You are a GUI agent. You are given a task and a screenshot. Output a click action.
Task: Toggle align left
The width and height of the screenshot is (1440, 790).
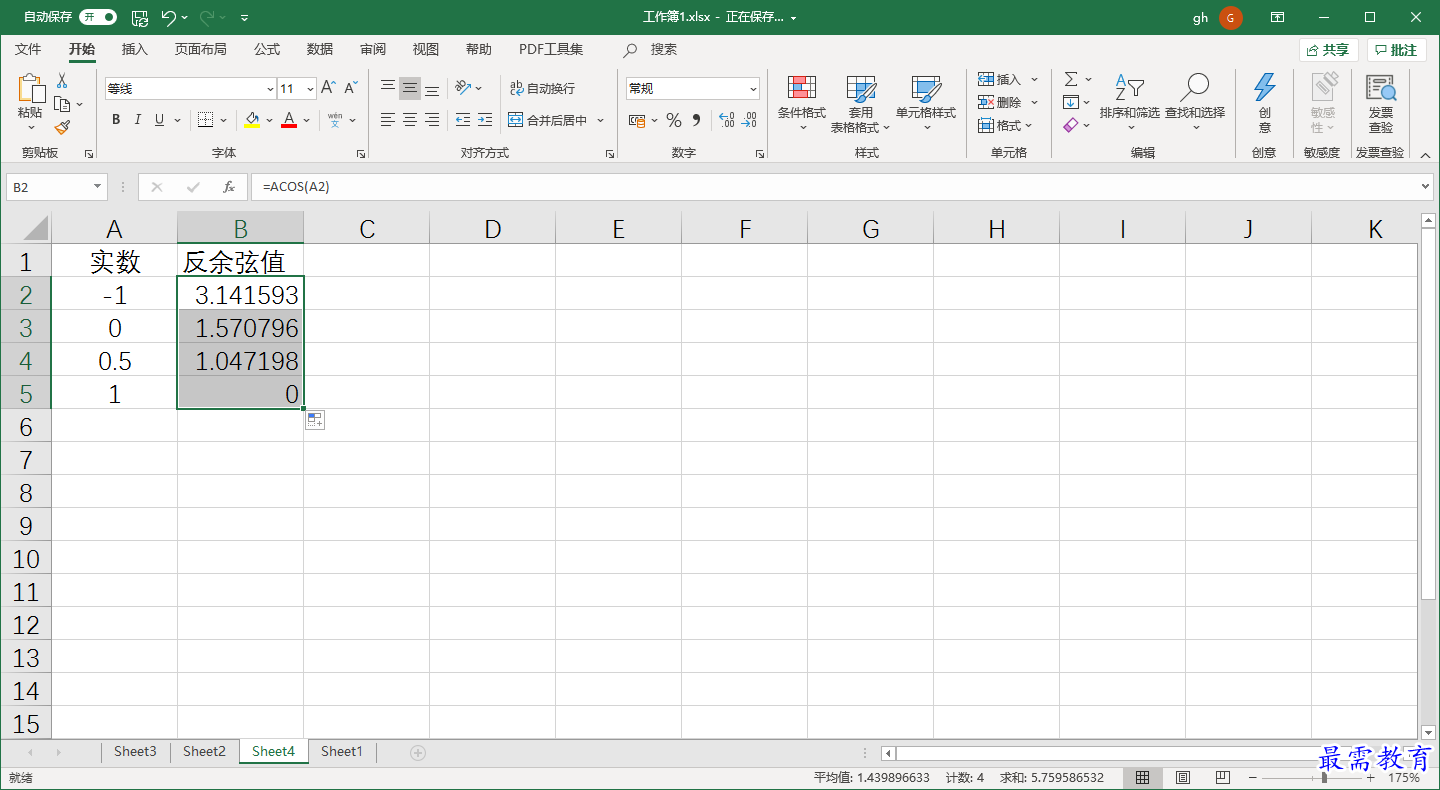pos(388,120)
